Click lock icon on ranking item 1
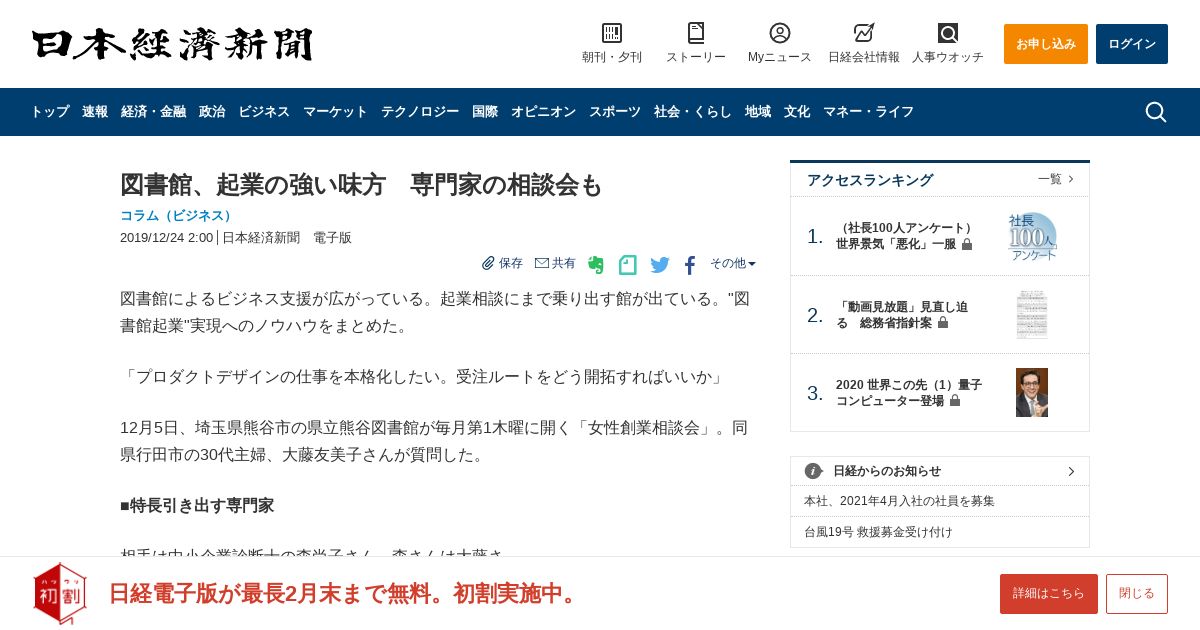This screenshot has width=1200, height=630. pos(967,244)
